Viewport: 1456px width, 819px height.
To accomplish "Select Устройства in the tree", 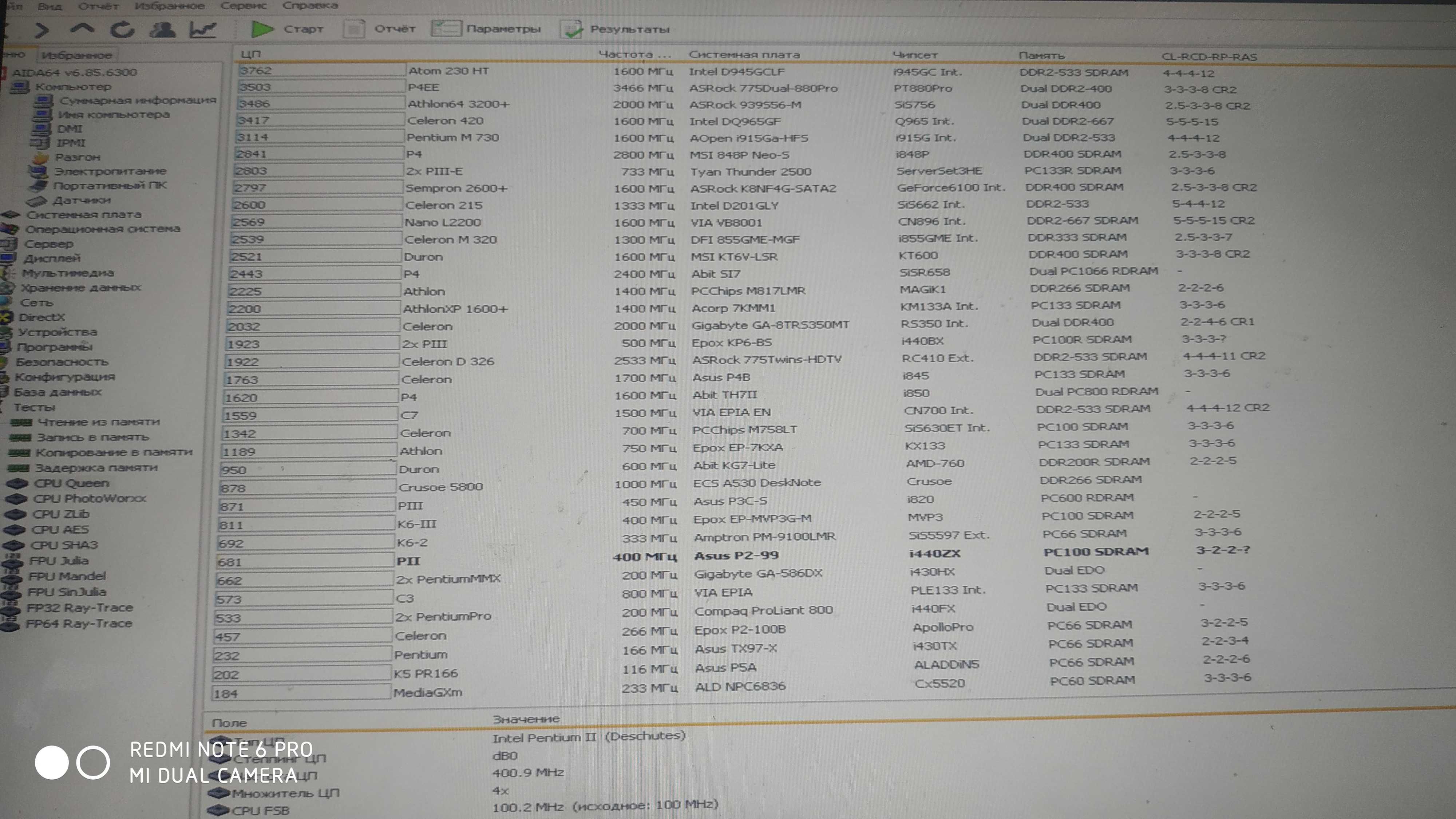I will coord(58,332).
